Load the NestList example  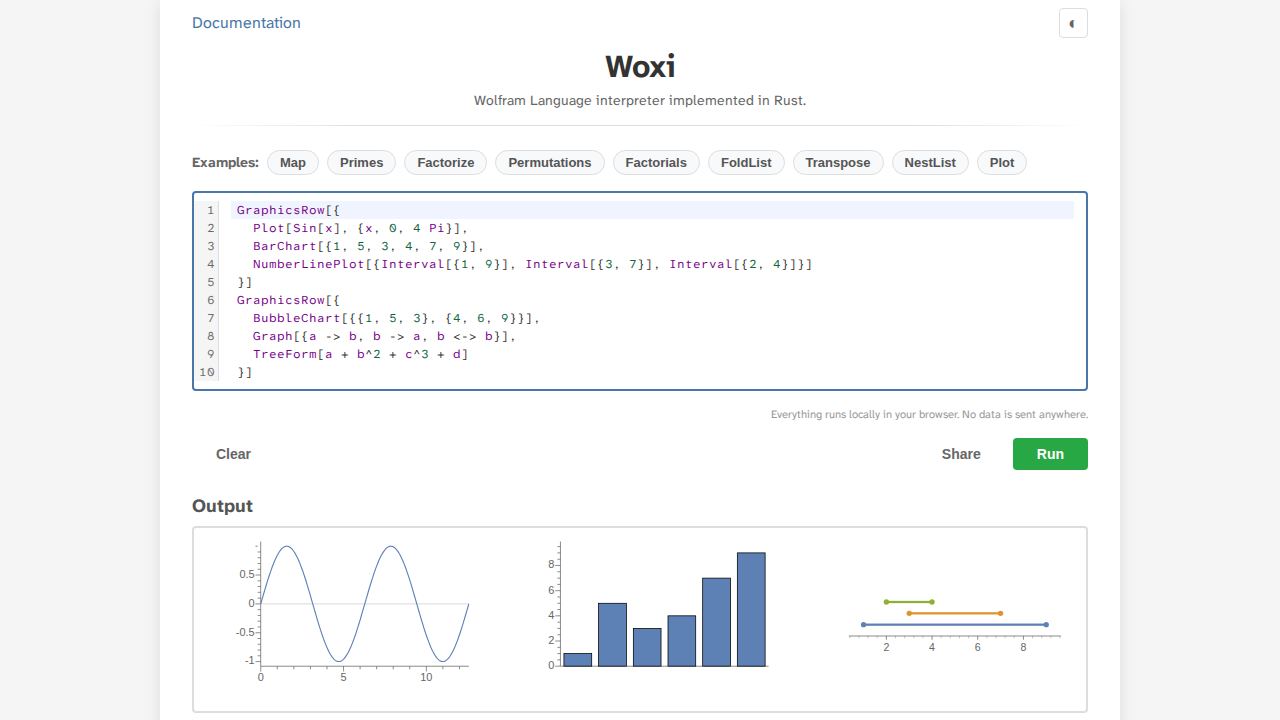[930, 163]
